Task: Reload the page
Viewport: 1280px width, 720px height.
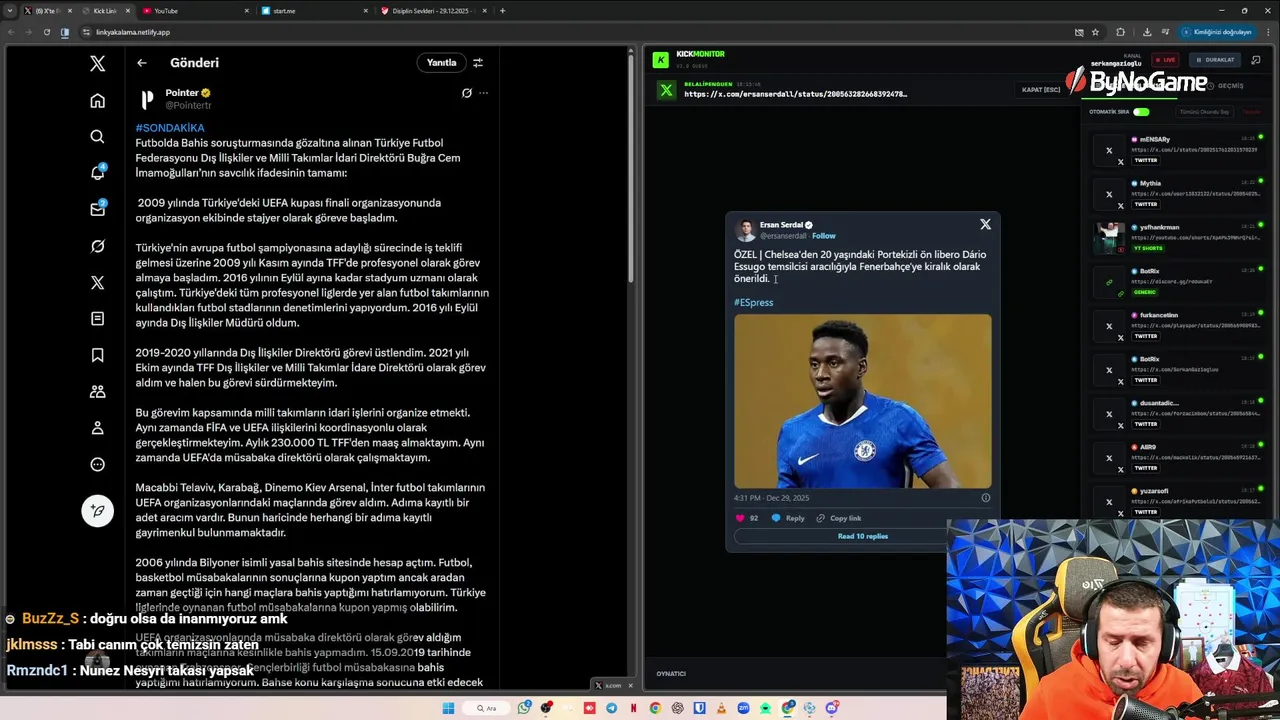Action: (x=46, y=32)
